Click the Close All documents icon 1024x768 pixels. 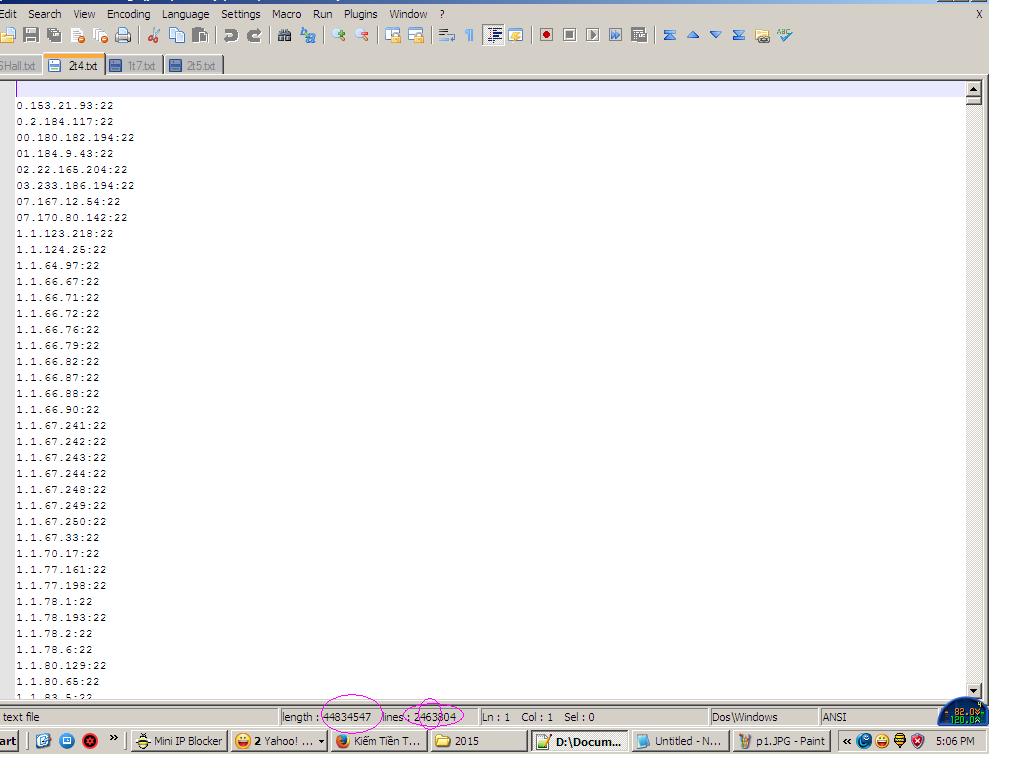point(100,35)
